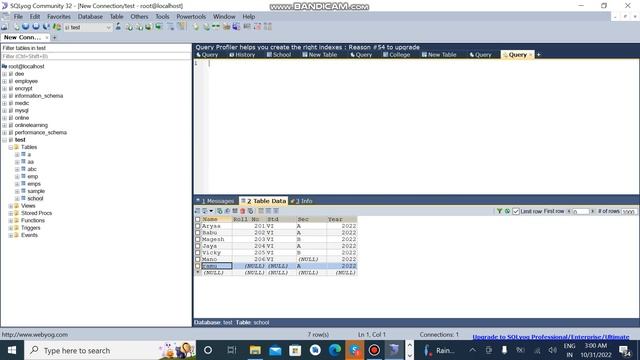Add a new connection tab with plus
This screenshot has width=640, height=360.
pyautogui.click(x=54, y=38)
